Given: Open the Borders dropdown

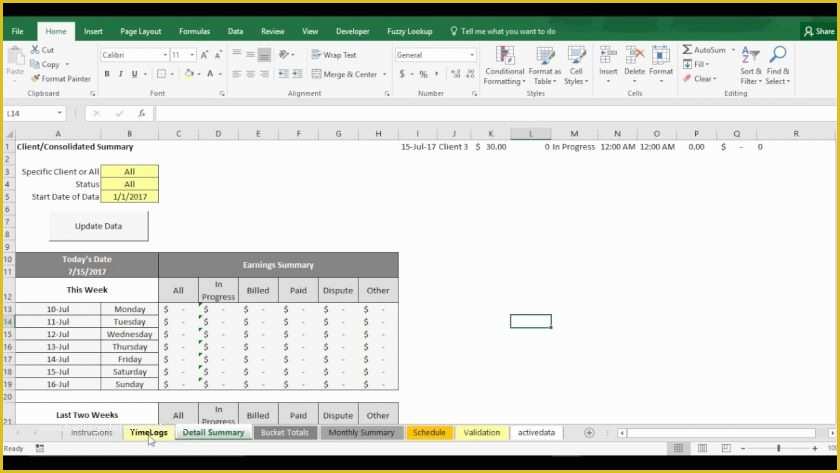Looking at the screenshot, I should pyautogui.click(x=172, y=74).
